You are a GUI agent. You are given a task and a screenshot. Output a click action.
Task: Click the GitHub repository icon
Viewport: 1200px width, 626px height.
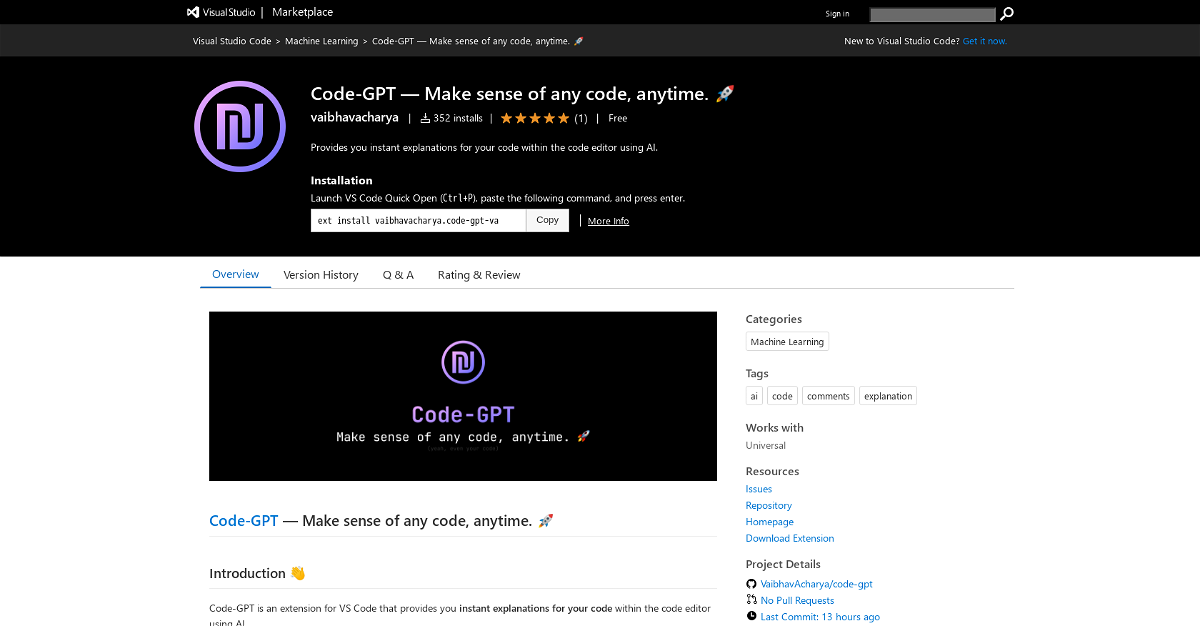752,584
